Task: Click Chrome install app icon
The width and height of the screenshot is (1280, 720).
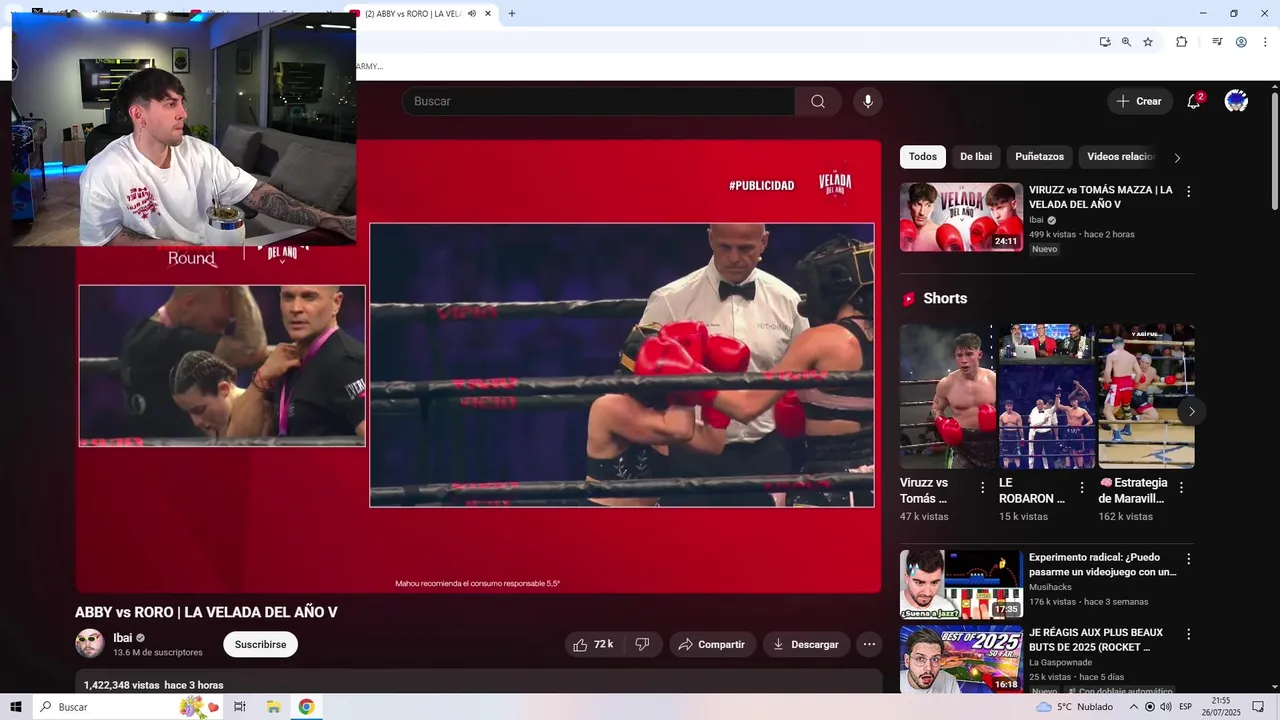Action: pyautogui.click(x=1104, y=42)
